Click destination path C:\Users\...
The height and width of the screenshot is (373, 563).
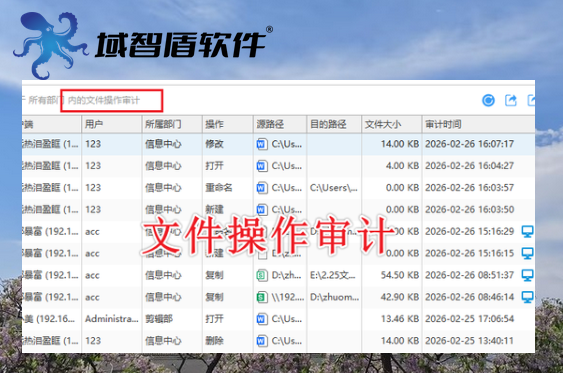point(334,188)
